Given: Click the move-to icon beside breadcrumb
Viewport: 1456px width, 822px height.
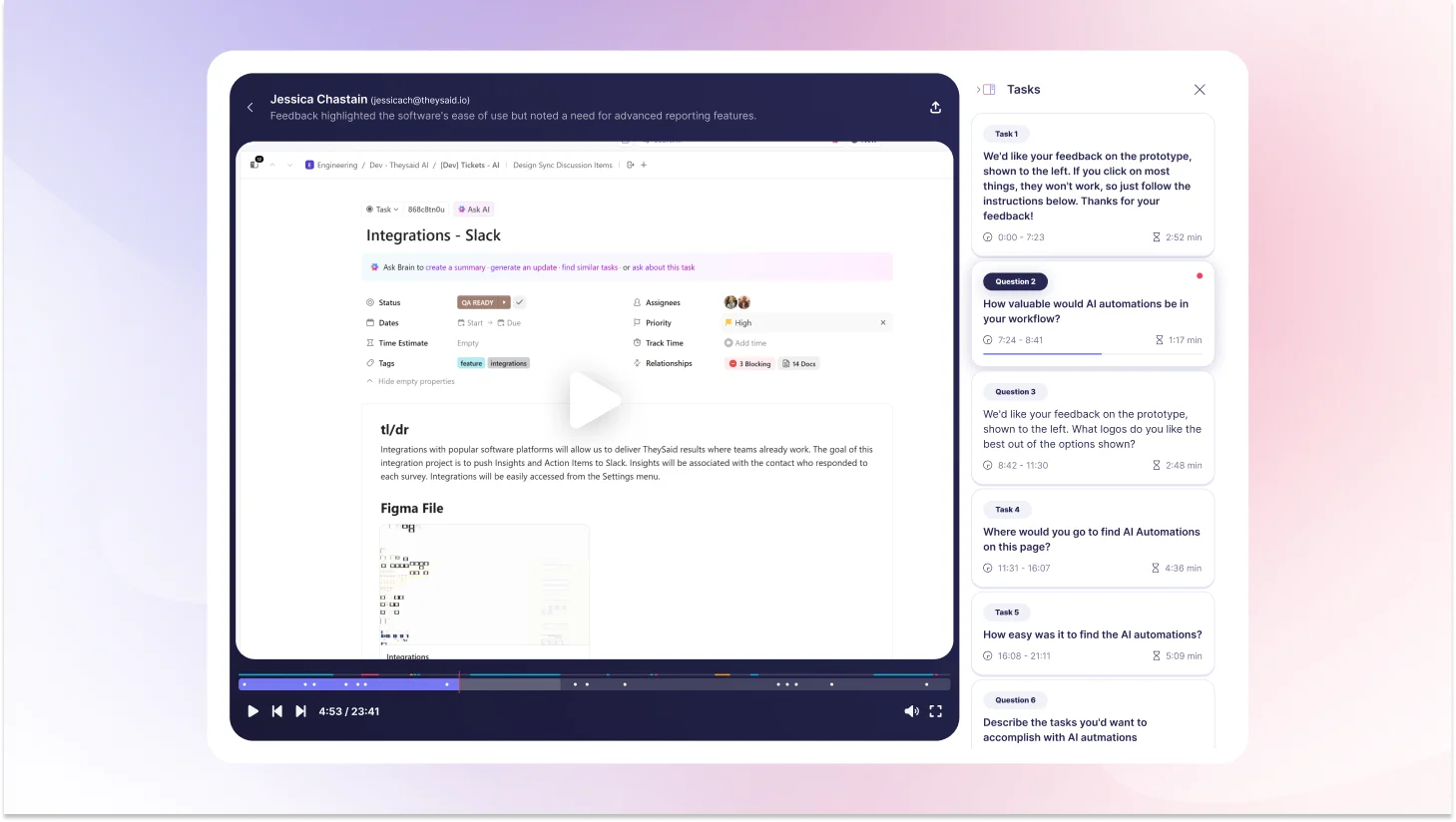Looking at the screenshot, I should [630, 166].
